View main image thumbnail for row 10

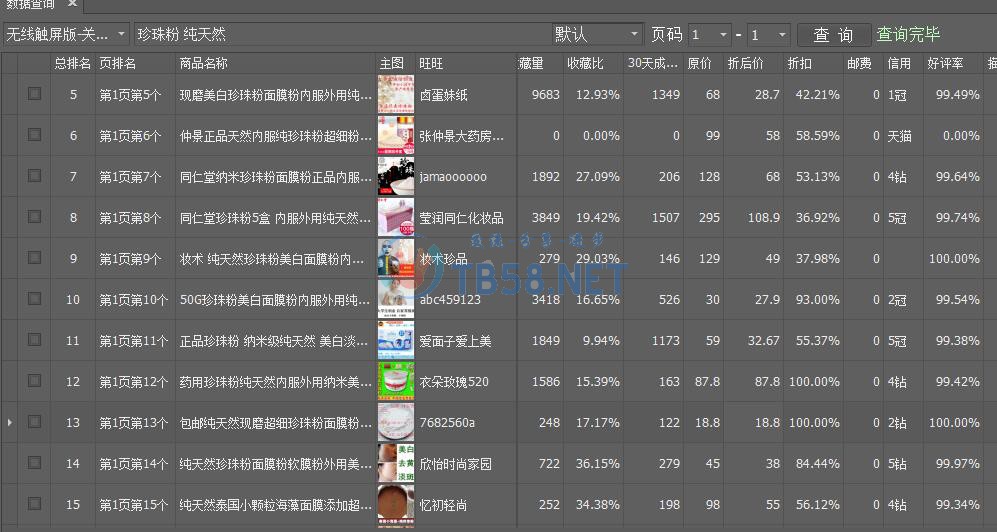click(x=395, y=299)
